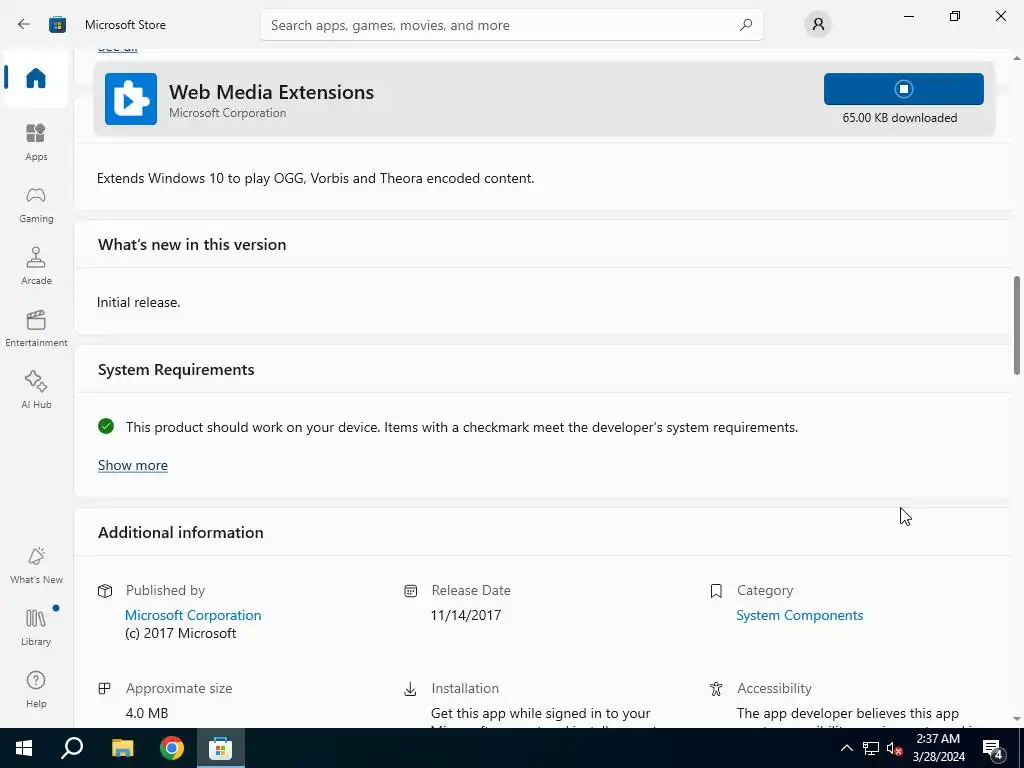
Task: Click the green system requirements checkmark
Action: [x=106, y=426]
